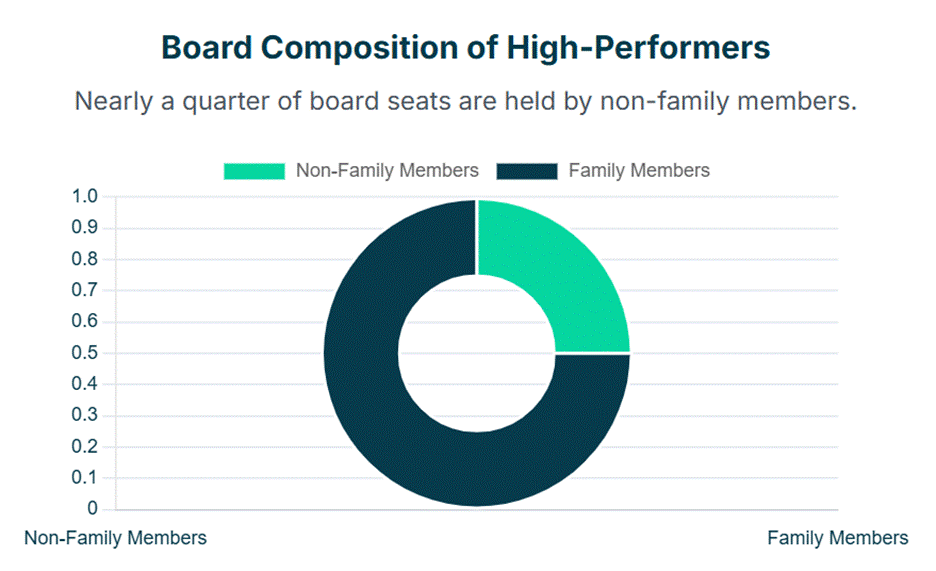
Task: Click the green Non-Family Members legend swatch
Action: 254,171
